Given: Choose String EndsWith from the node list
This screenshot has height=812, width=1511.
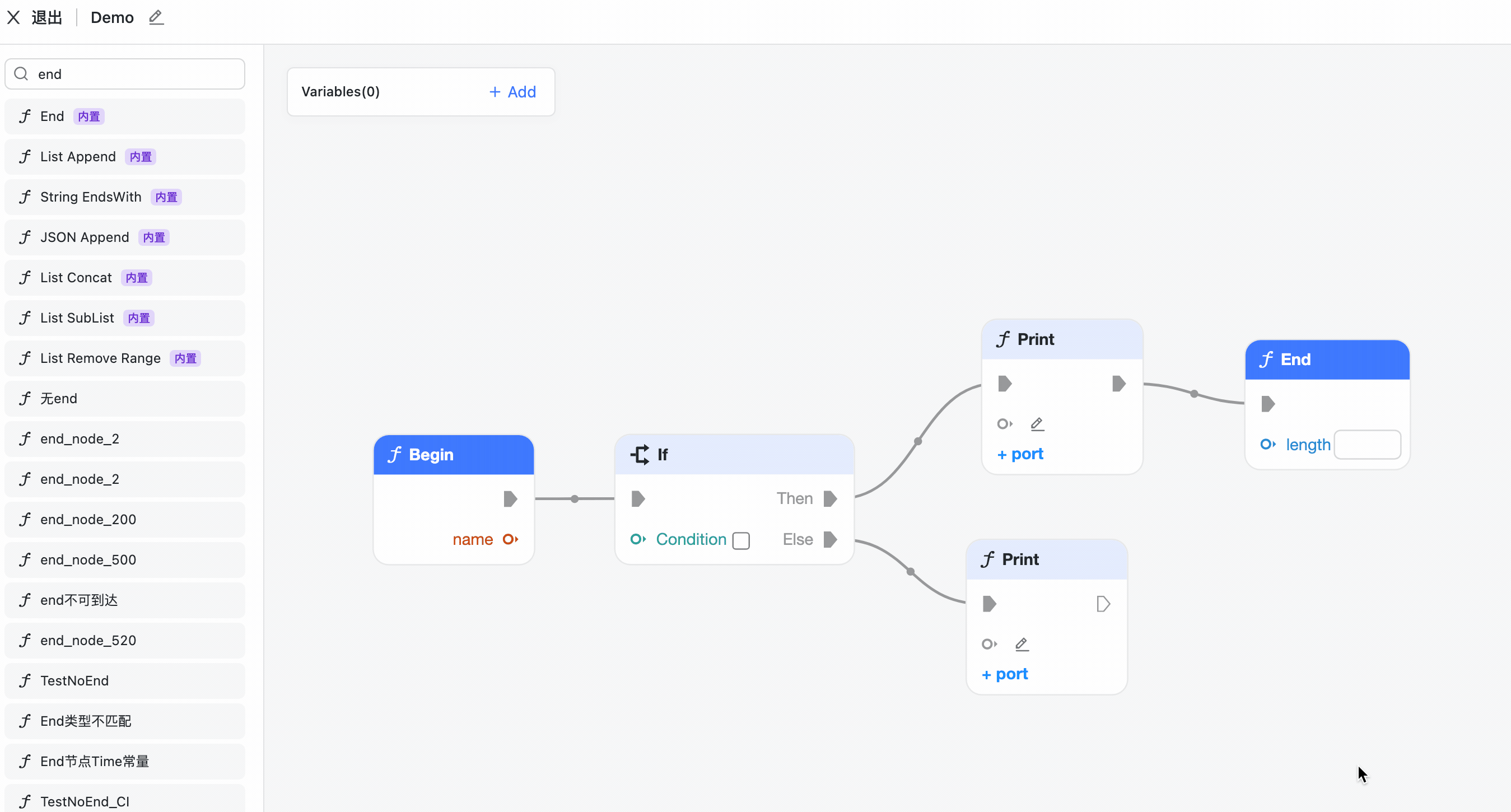Looking at the screenshot, I should pos(125,197).
